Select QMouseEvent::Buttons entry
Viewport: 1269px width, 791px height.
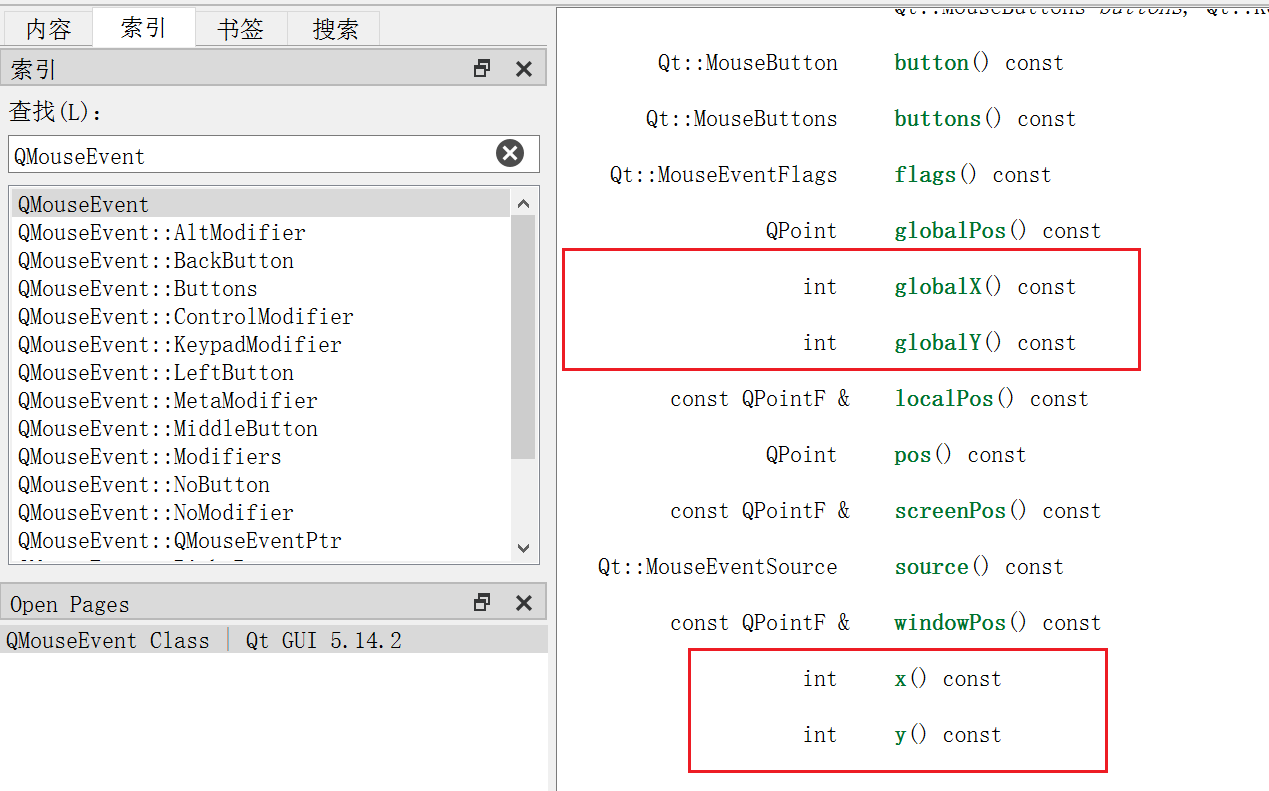click(138, 288)
